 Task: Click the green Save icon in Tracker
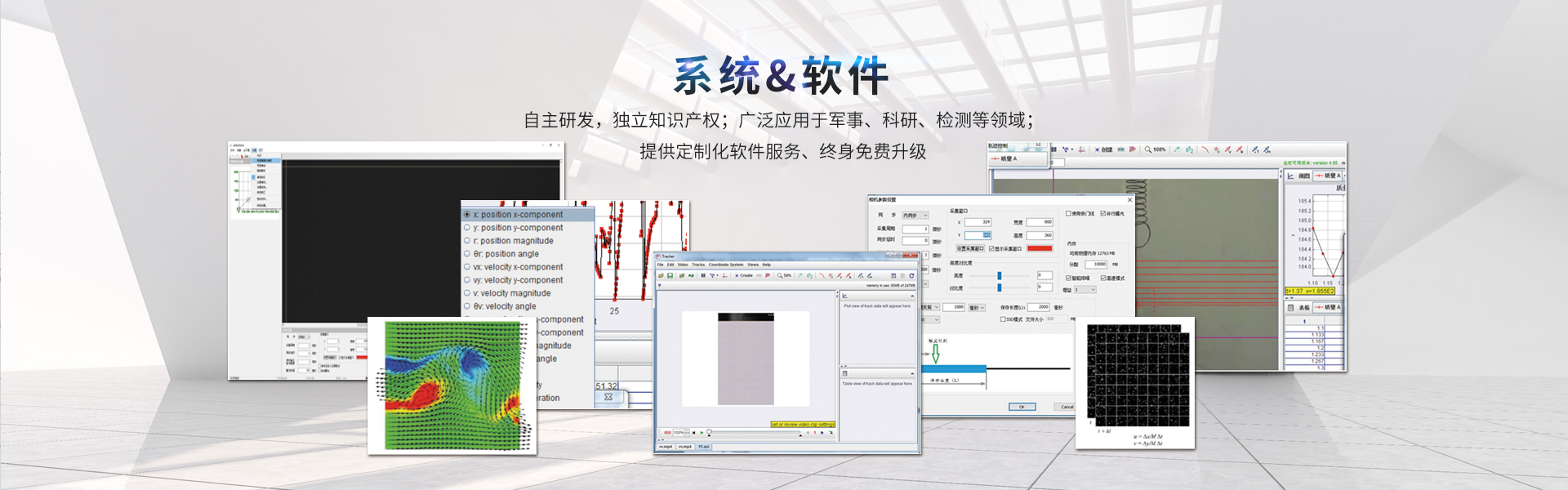click(670, 276)
